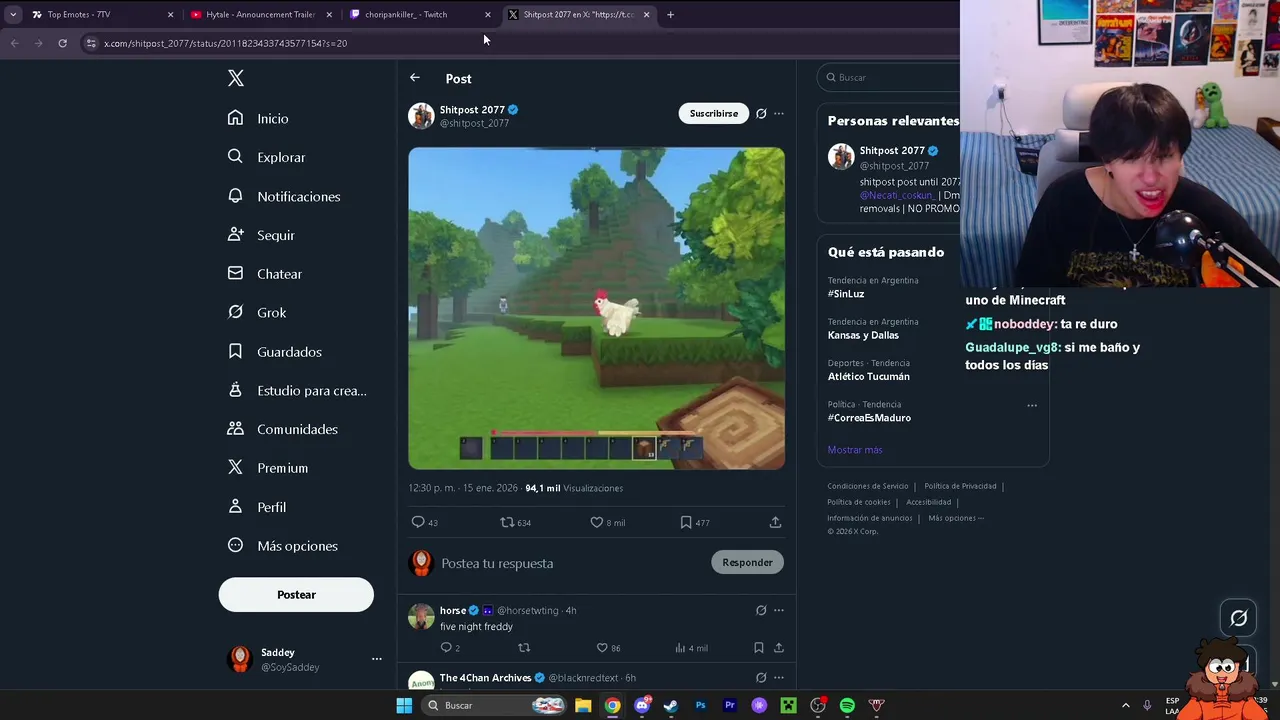
Task: Play the chicken game video
Action: pyautogui.click(x=596, y=308)
